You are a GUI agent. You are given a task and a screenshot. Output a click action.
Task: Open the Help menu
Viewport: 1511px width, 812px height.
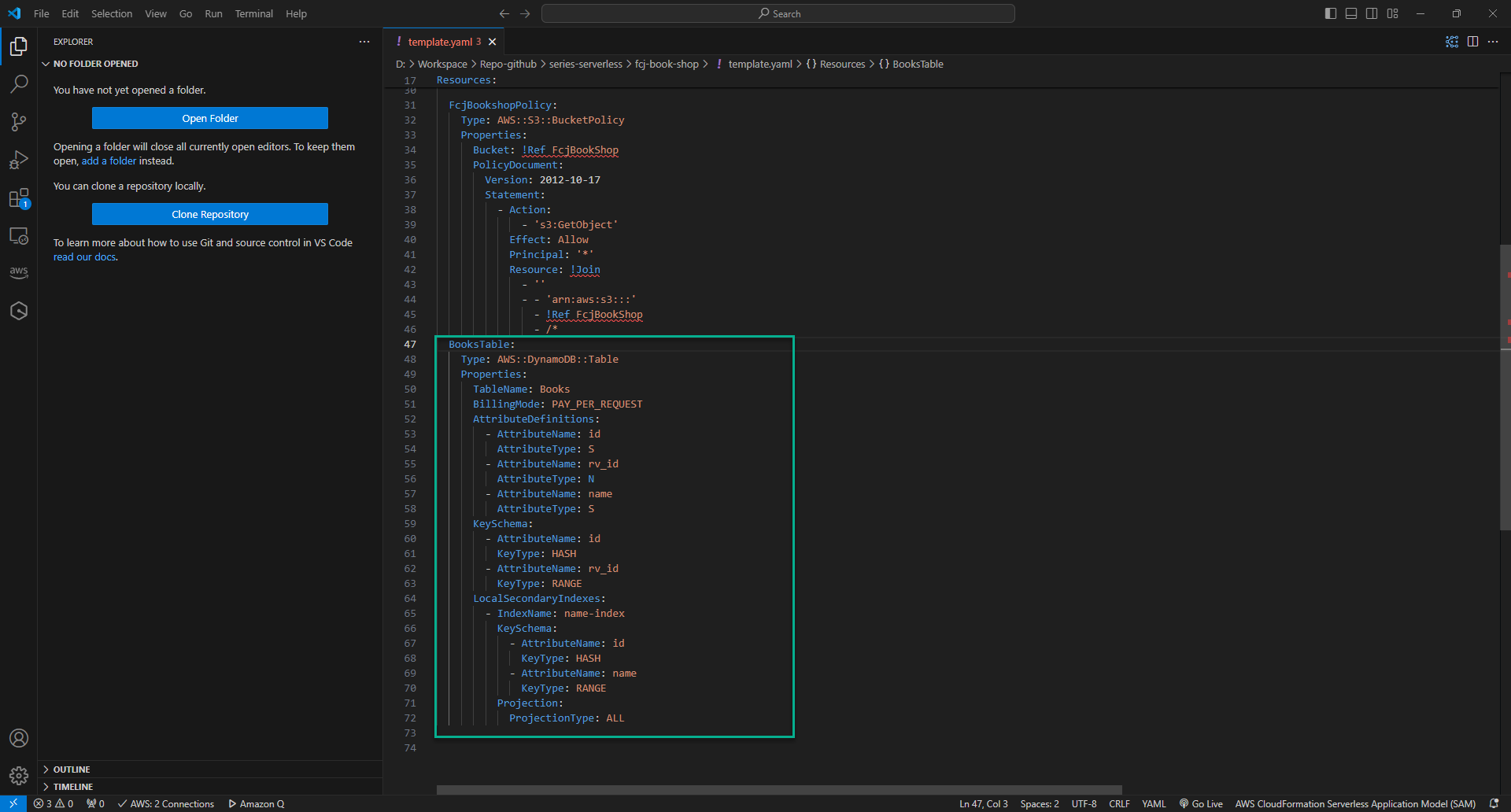tap(296, 13)
